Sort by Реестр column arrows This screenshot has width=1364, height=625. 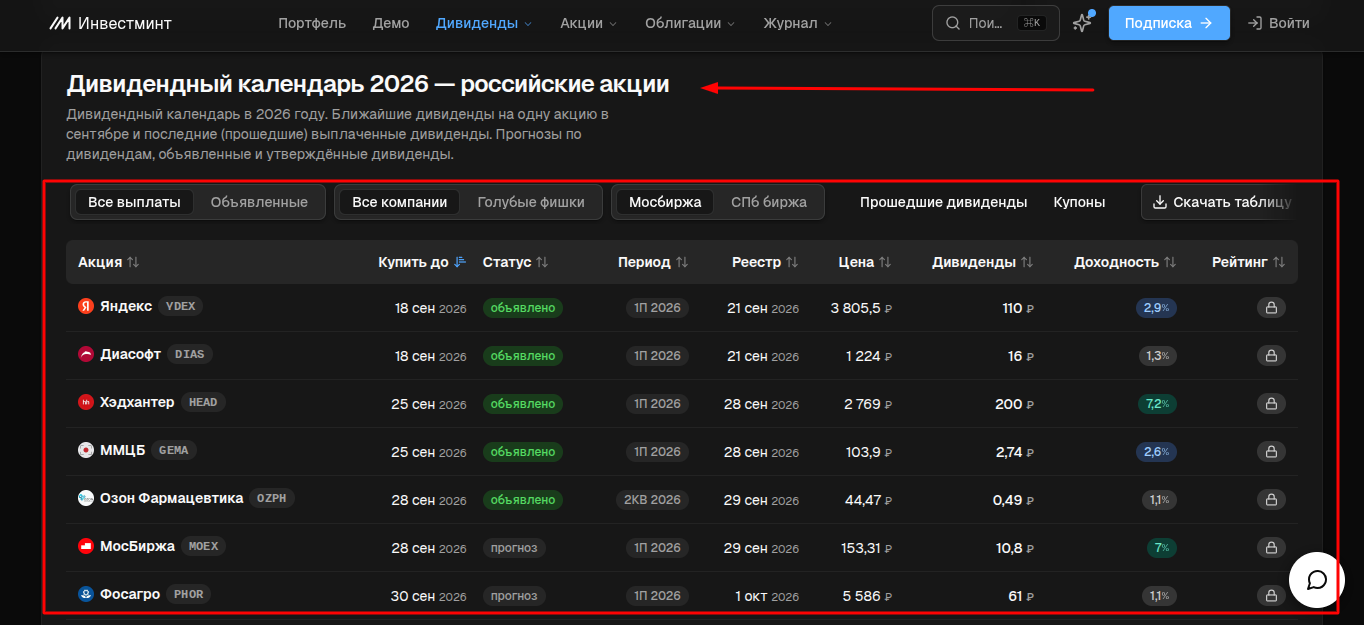coord(792,262)
